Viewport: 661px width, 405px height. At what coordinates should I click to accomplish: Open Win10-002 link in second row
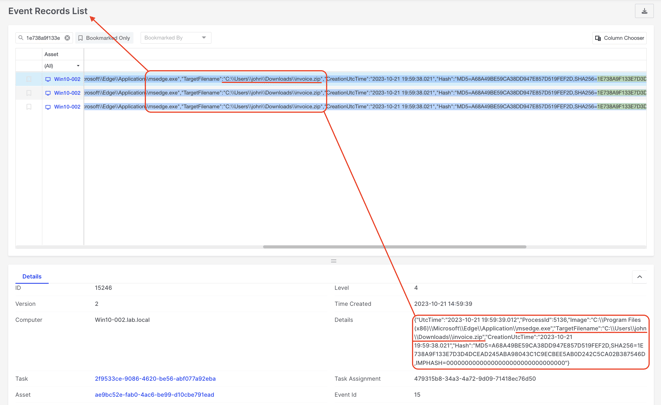click(67, 93)
